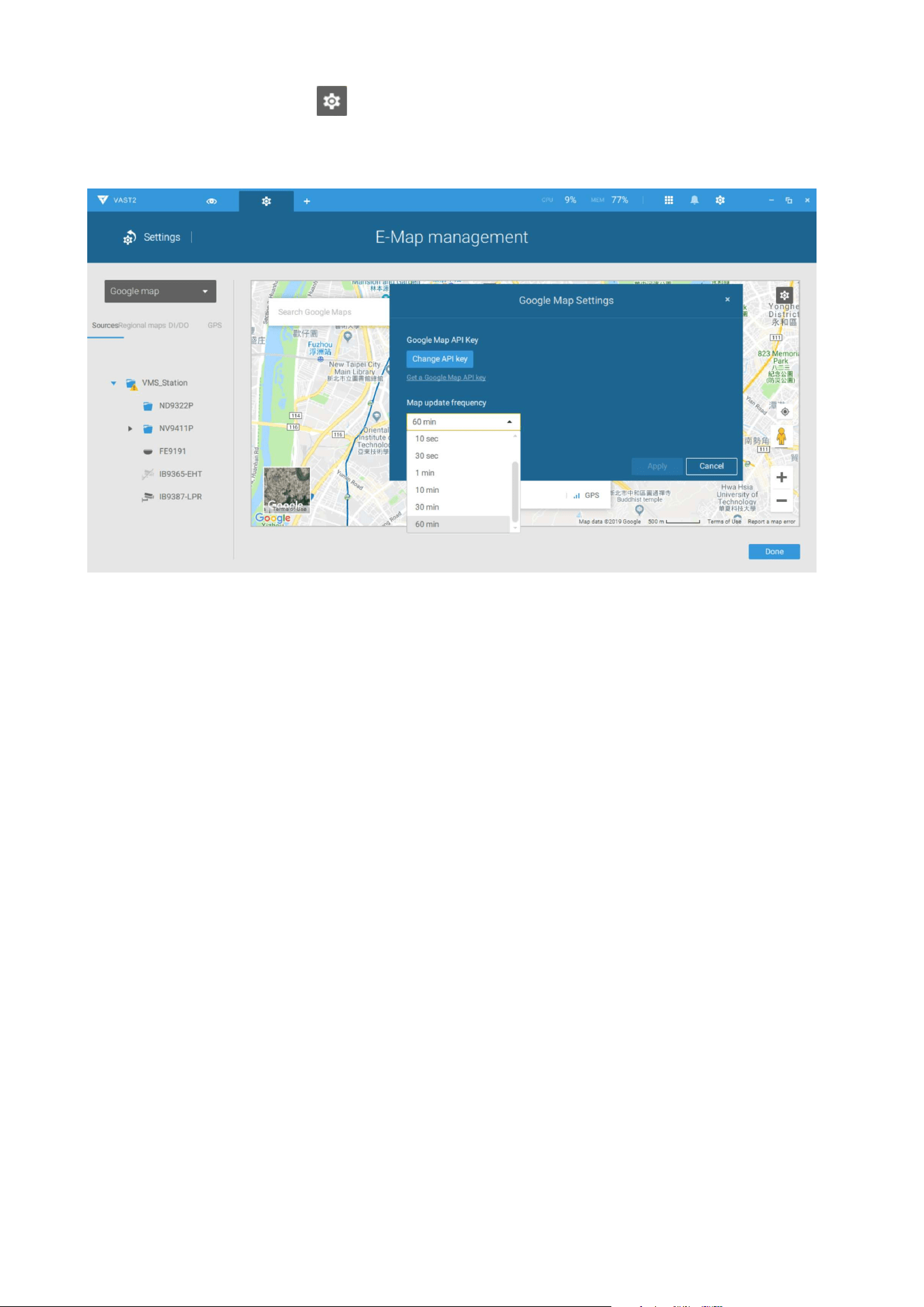The height and width of the screenshot is (1307, 924).
Task: Open the map Terms of Use link
Action: [724, 522]
